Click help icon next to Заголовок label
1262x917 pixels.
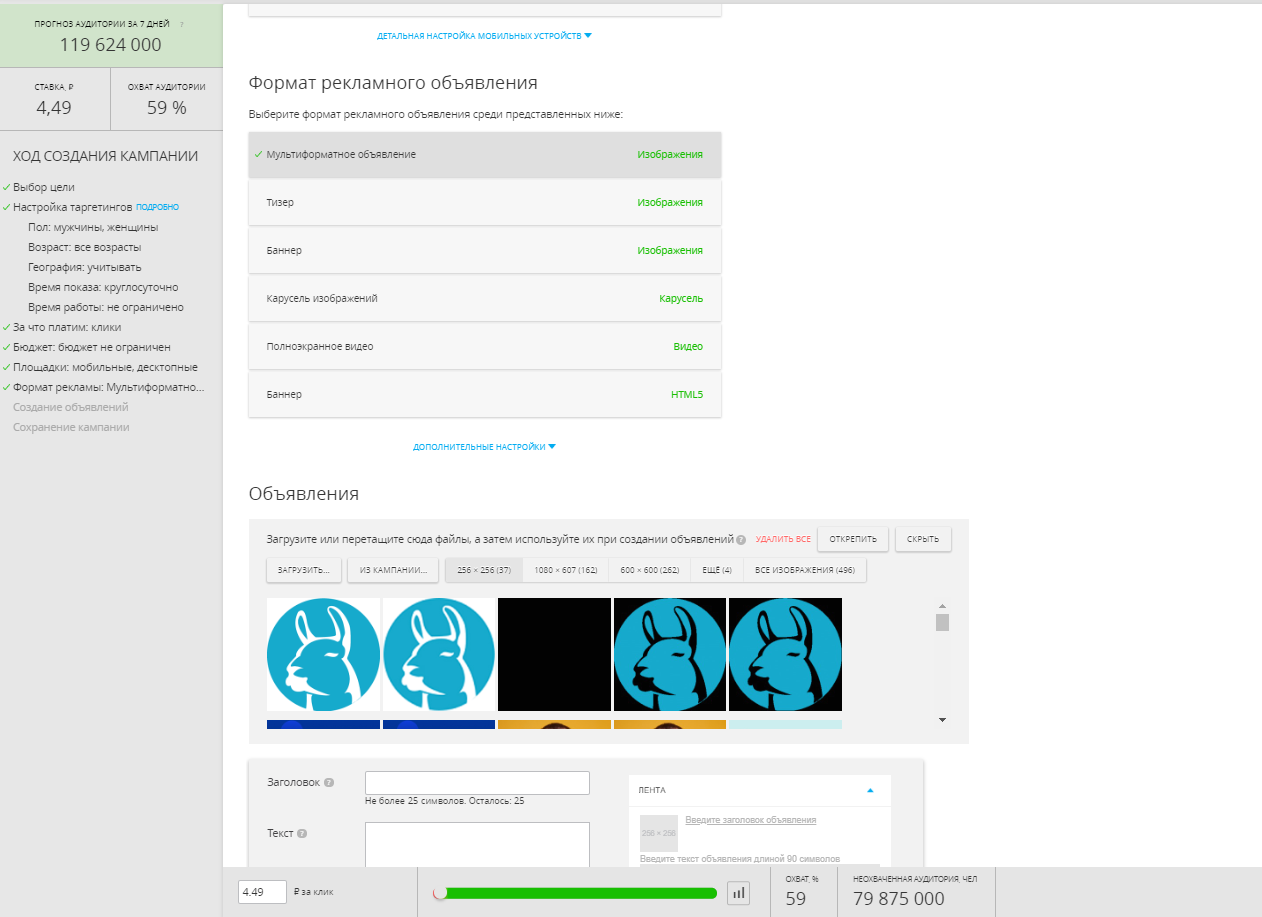coord(329,783)
